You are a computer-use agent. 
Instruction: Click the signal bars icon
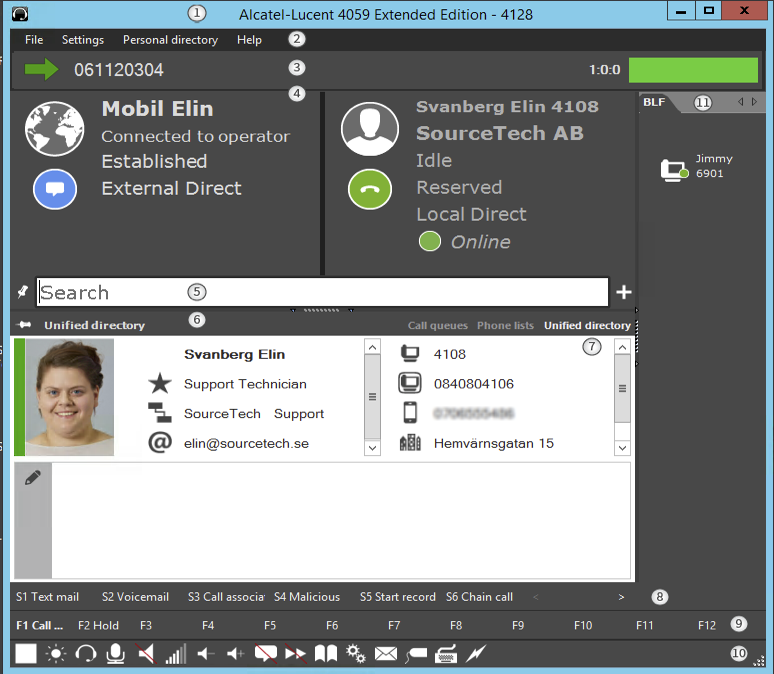(176, 654)
